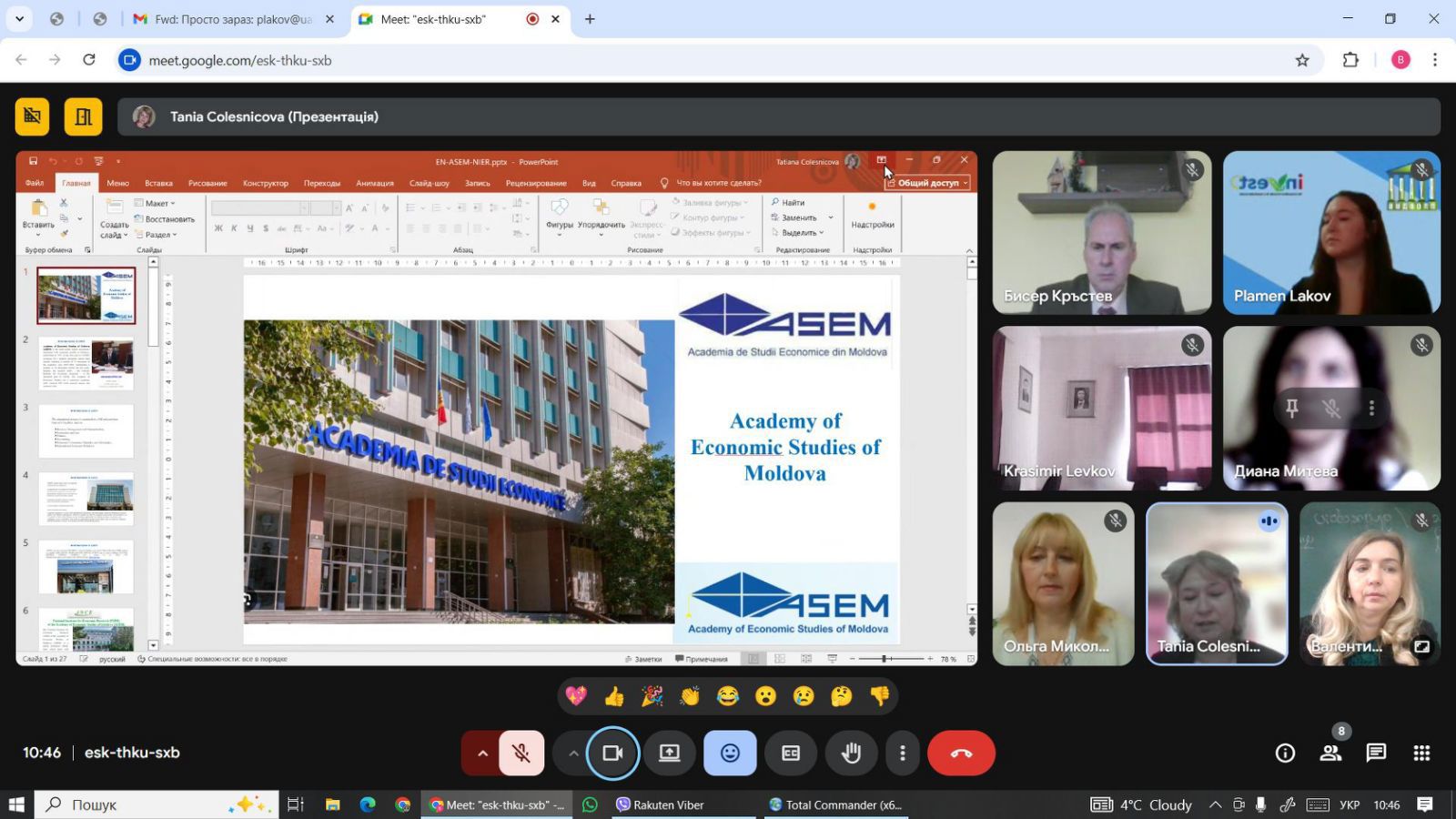Open the 4°C Cloudy weather widget
The image size is (1456, 819).
click(1141, 804)
